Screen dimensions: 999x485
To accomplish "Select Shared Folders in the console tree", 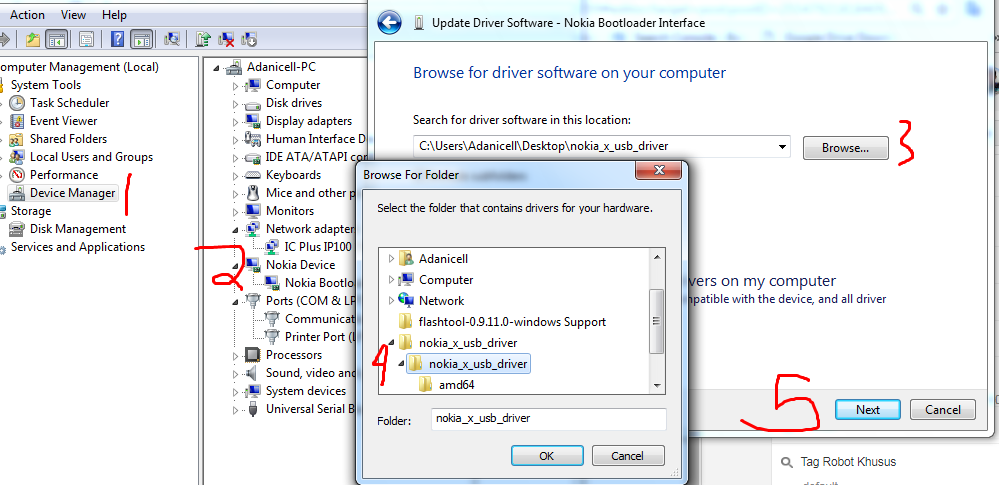I will [68, 138].
